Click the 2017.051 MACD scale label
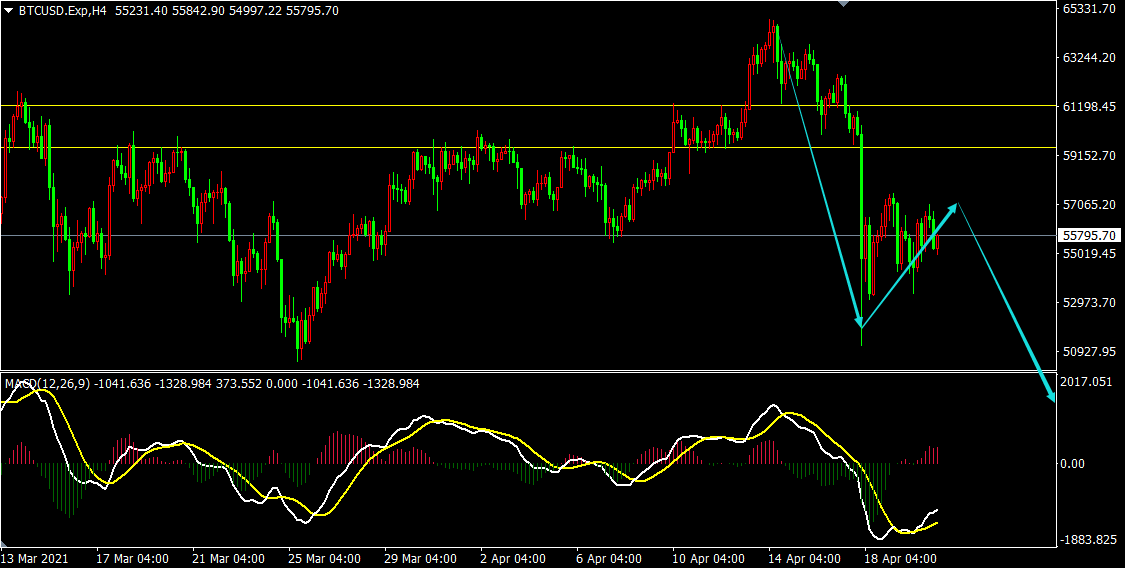 (x=1088, y=382)
